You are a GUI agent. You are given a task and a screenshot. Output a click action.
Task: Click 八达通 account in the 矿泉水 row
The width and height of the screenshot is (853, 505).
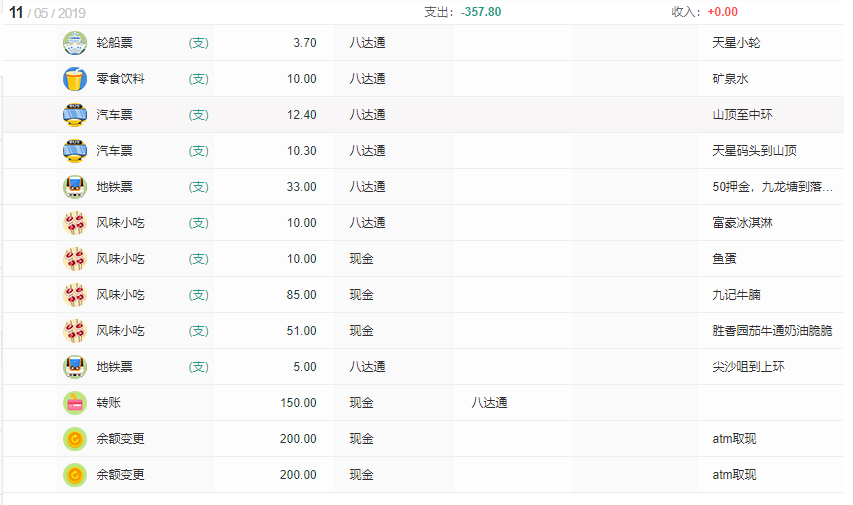coord(367,79)
